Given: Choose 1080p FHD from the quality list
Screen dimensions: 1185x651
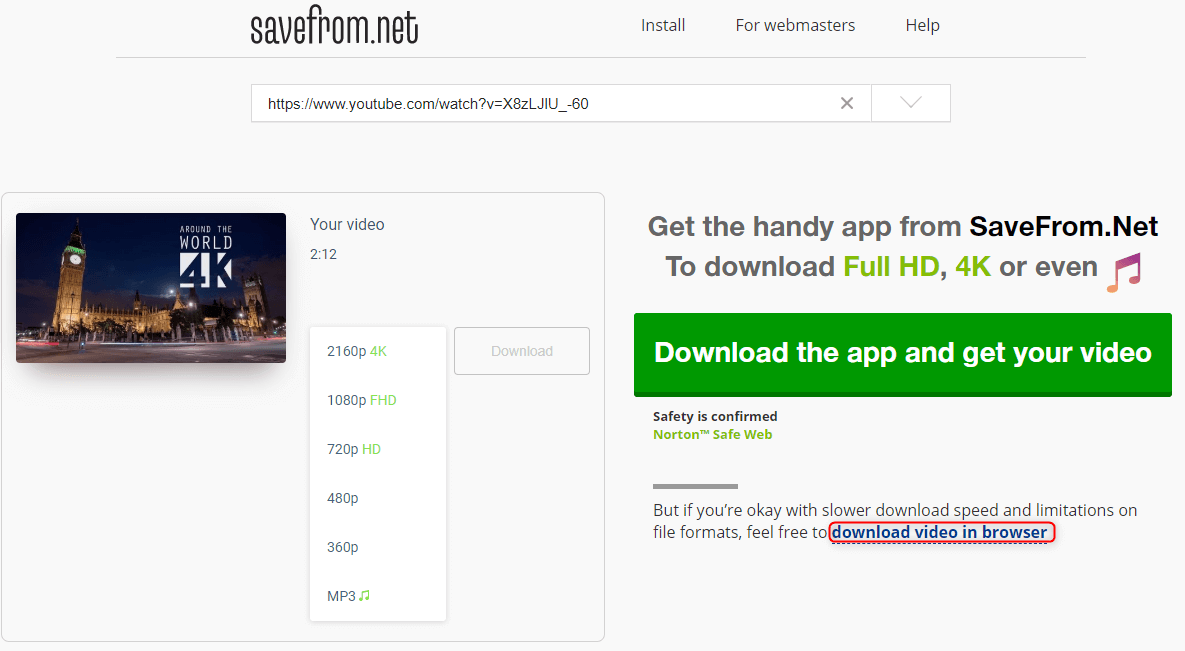Looking at the screenshot, I should click(361, 400).
